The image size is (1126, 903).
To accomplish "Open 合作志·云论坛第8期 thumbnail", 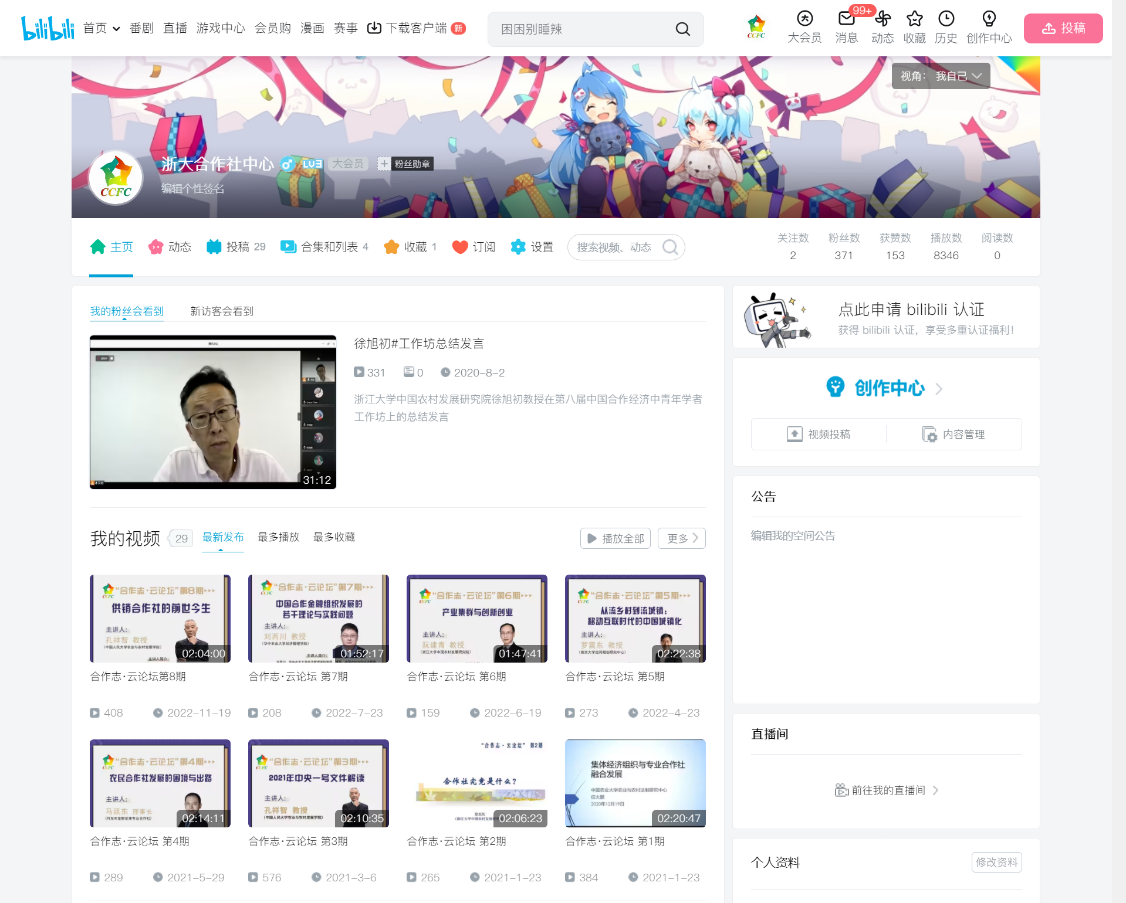I will click(160, 619).
